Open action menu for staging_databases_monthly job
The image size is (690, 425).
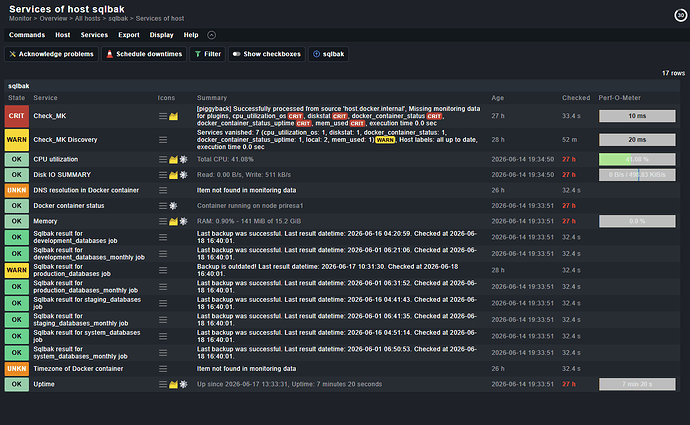(x=163, y=320)
